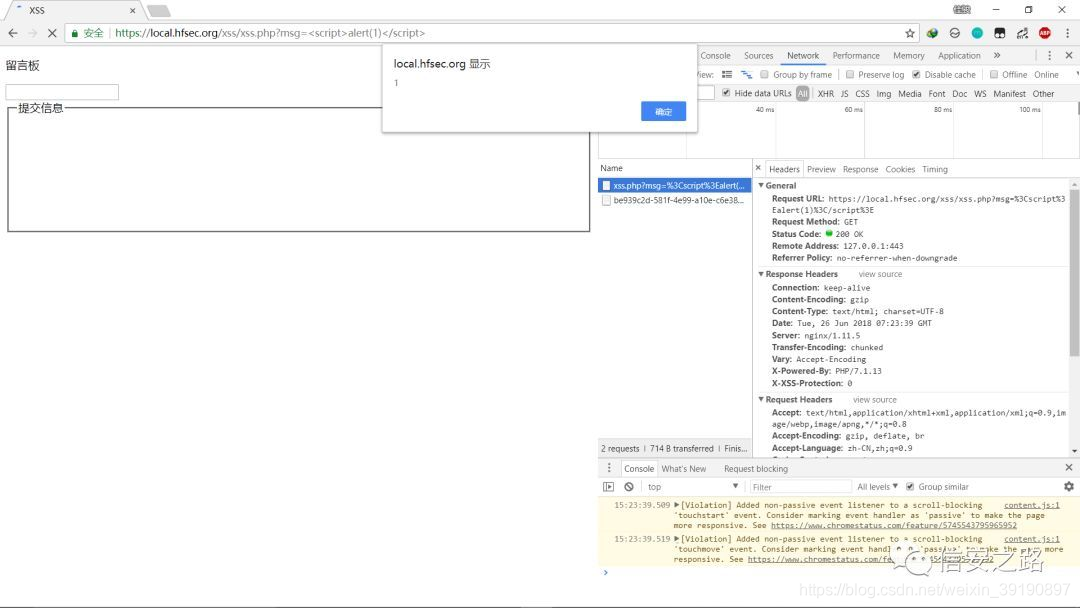Click the teal round extension icon

pos(977,33)
